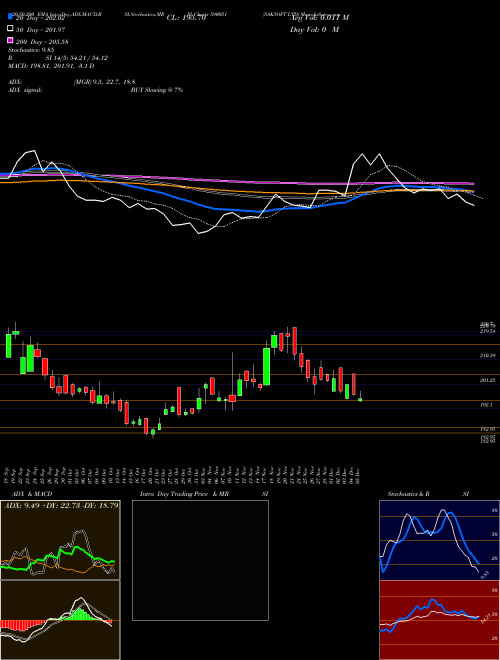
Task: Open the MACD histogram chart thumbnail
Action: [x=60, y=620]
